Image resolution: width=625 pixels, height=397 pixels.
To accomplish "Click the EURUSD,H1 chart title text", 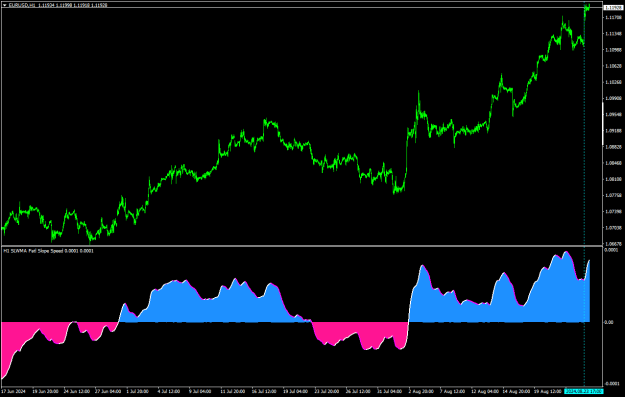I will (x=22, y=5).
